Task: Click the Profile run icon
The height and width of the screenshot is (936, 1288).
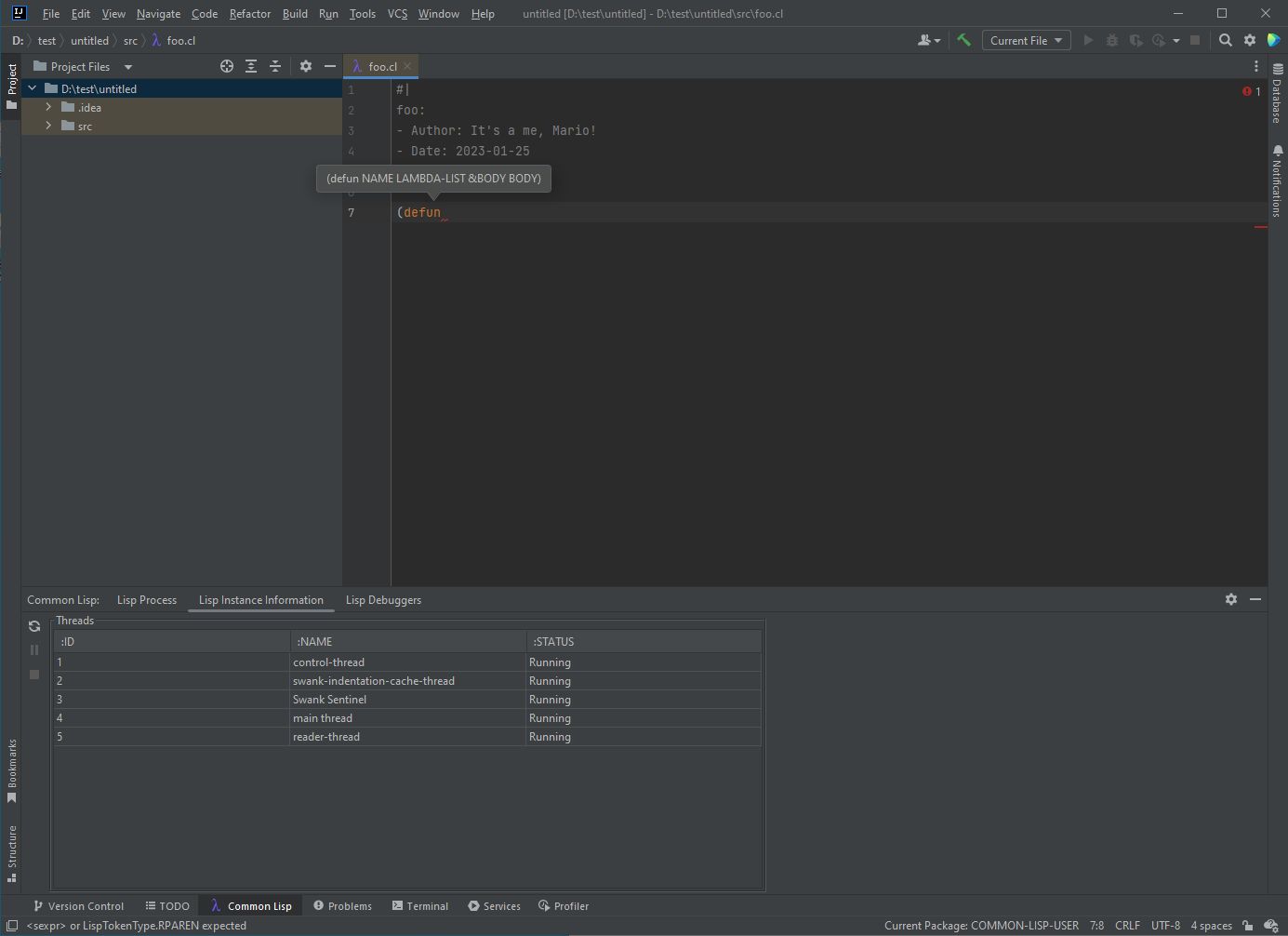Action: 1159,40
